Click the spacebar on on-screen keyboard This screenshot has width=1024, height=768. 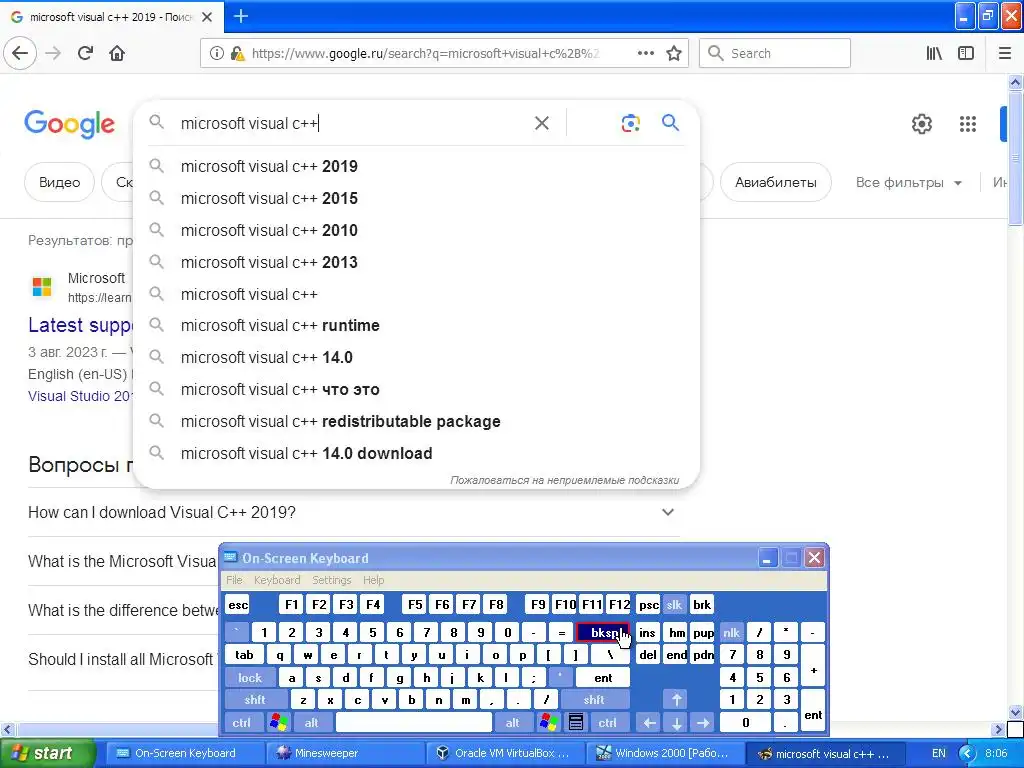click(x=413, y=722)
